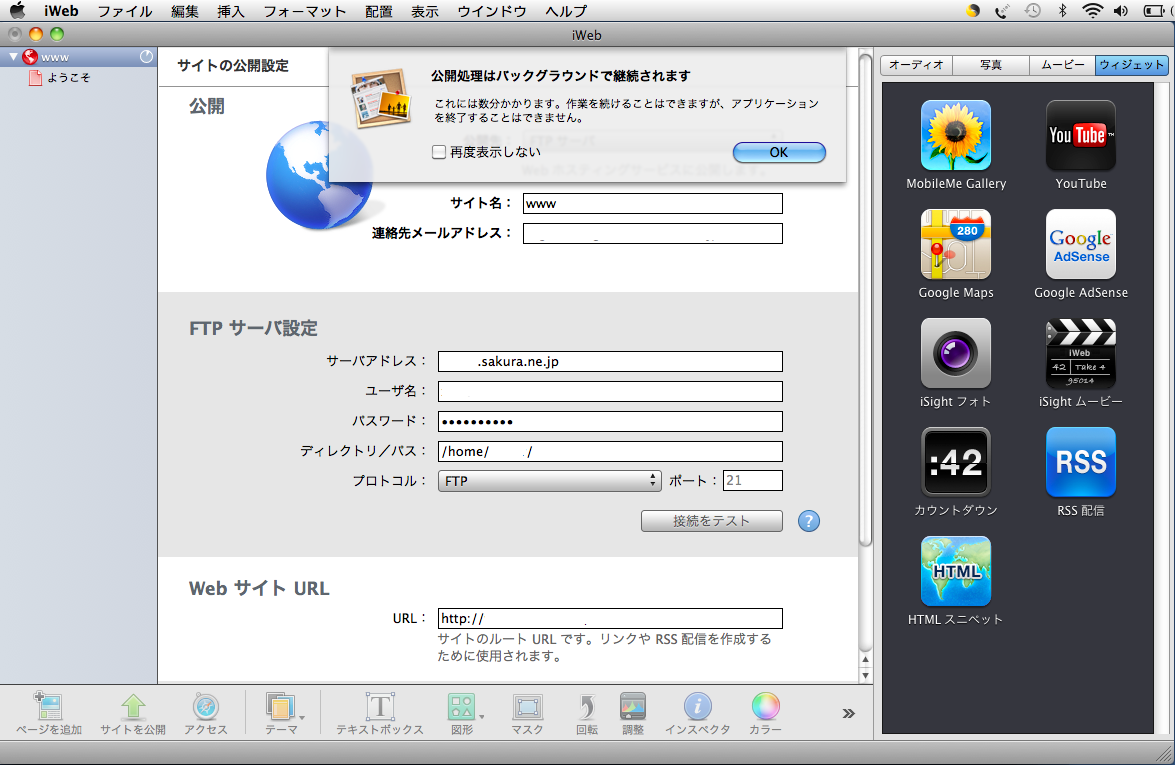Open the テーマ toolbar dropdown
The width and height of the screenshot is (1175, 765).
click(x=282, y=708)
